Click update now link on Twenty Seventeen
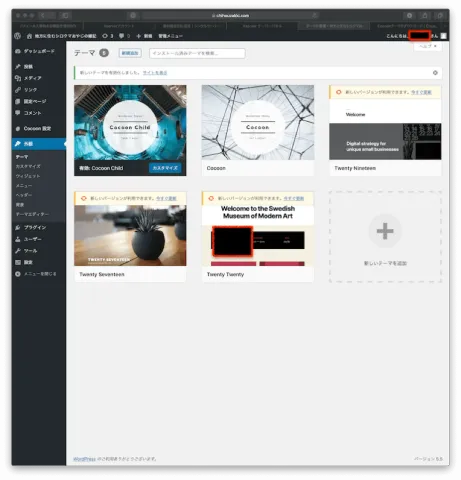Screen dimensions: 461x480 166,199
